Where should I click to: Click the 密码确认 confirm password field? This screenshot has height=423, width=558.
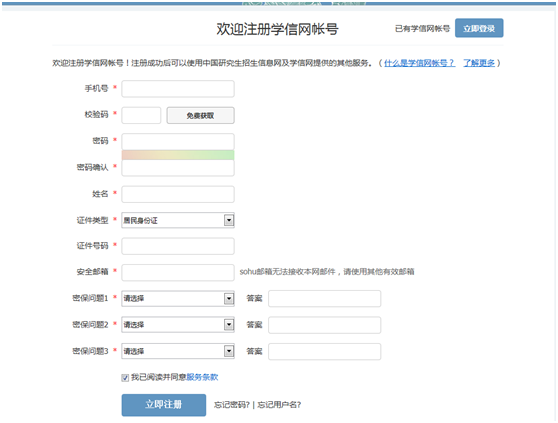178,168
